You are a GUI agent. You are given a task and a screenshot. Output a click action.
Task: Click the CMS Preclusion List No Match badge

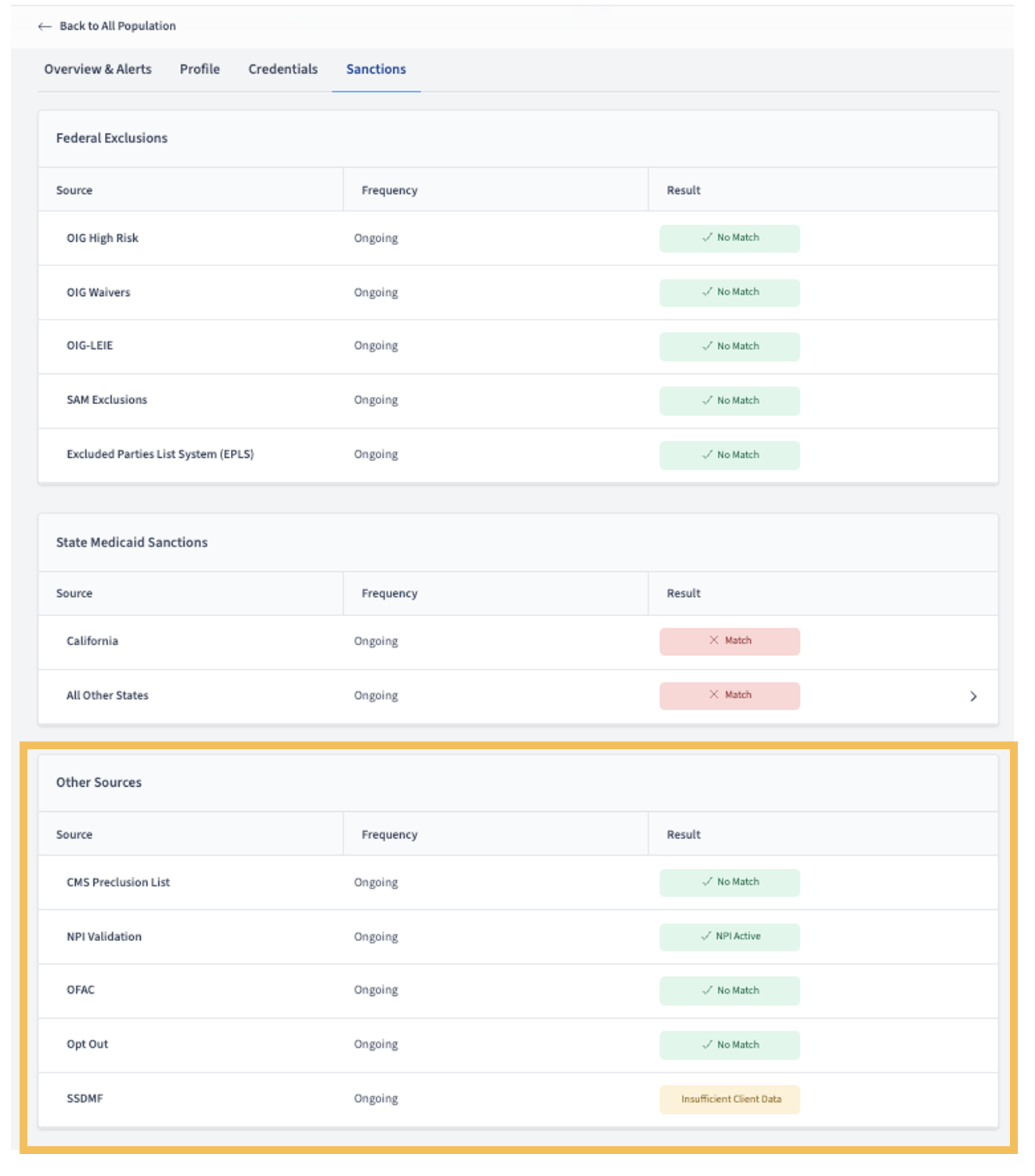pos(730,882)
